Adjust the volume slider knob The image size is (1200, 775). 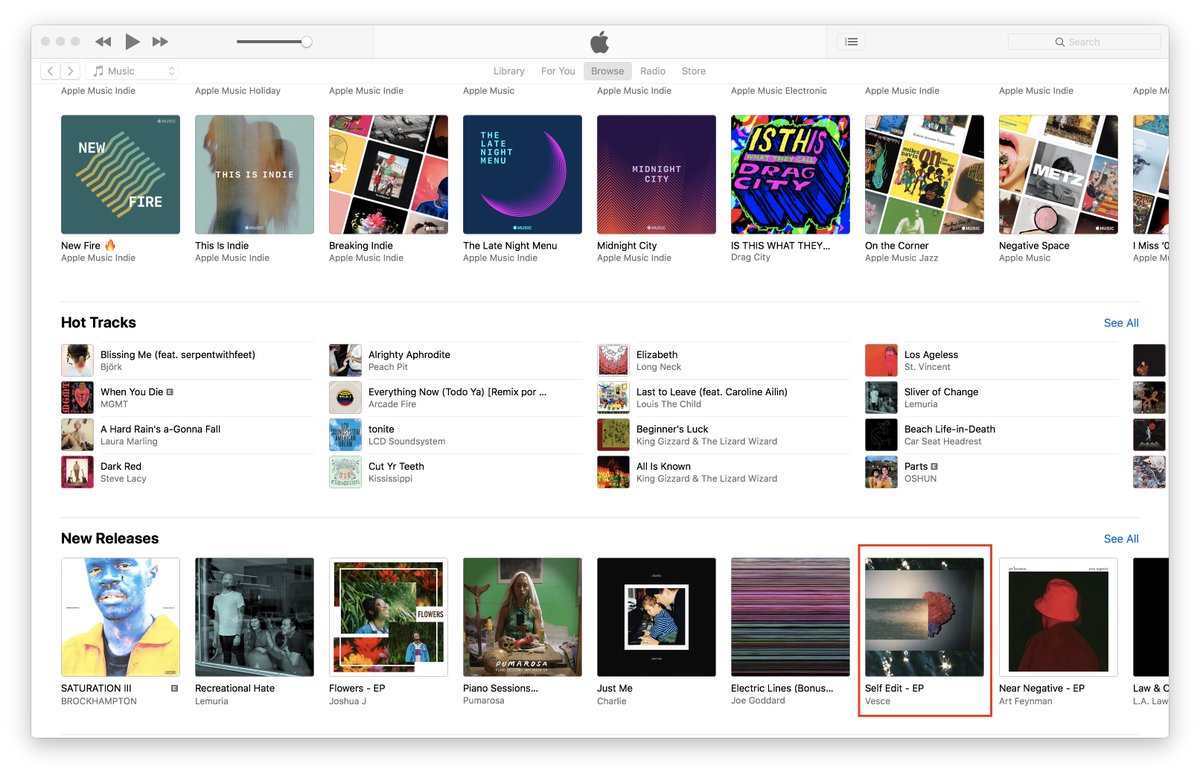306,42
